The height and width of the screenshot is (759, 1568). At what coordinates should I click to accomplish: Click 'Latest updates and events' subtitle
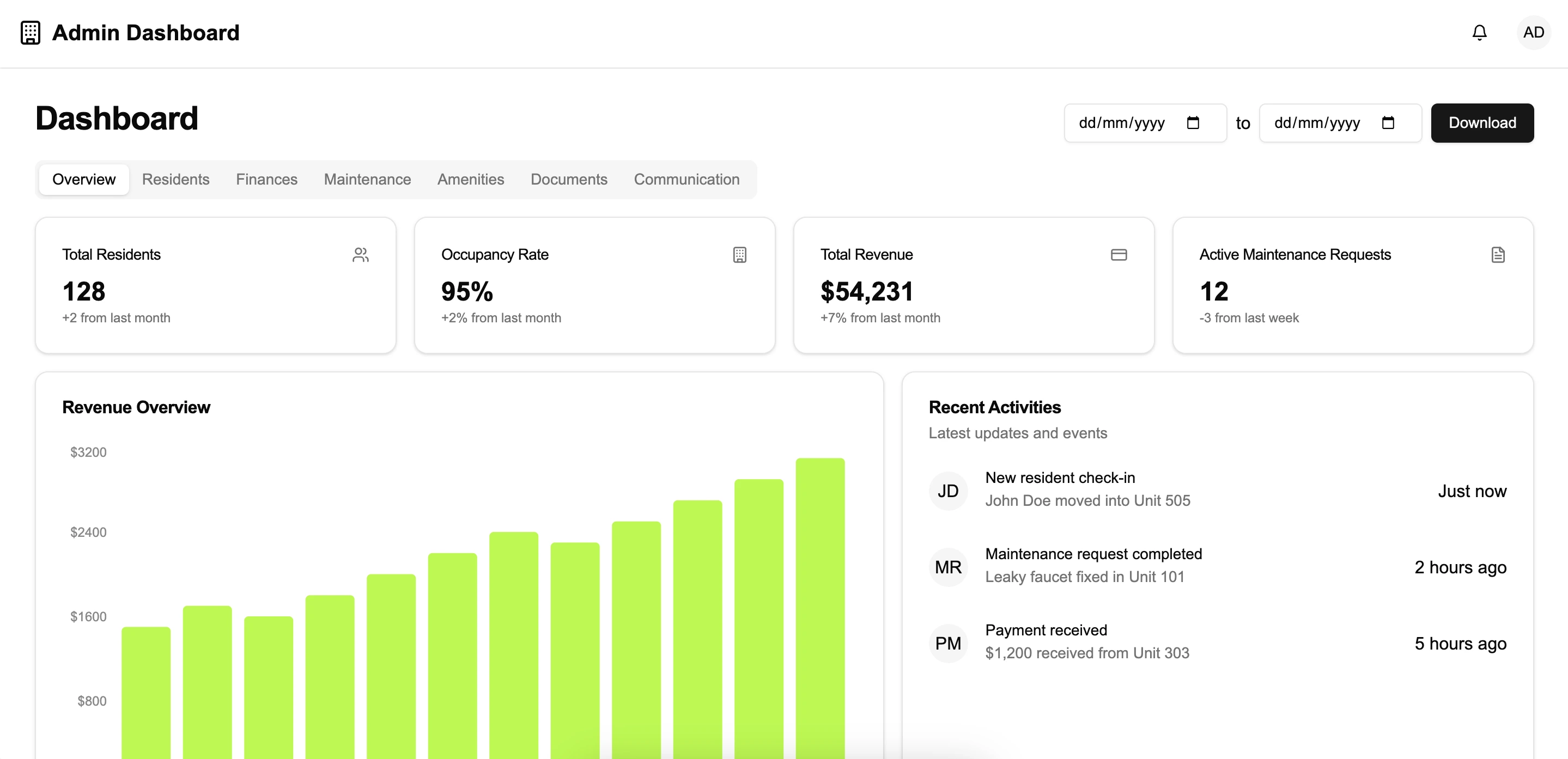point(1018,433)
